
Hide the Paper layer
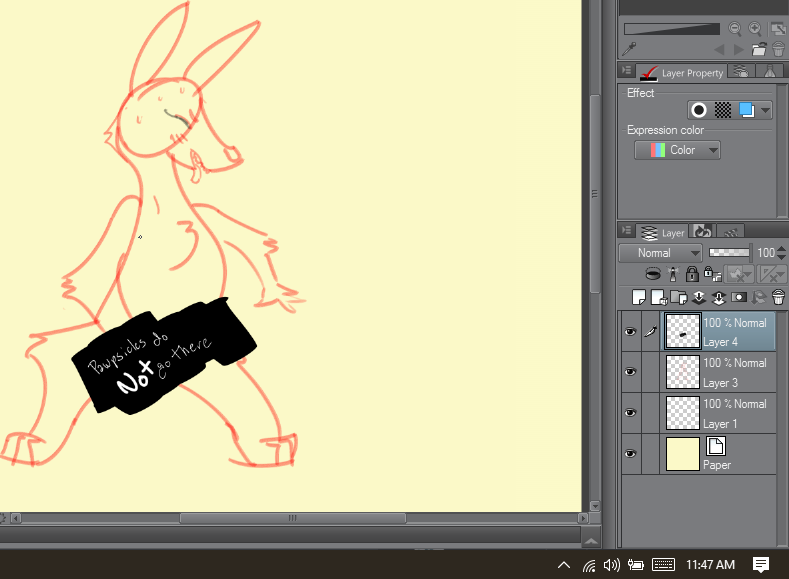tap(630, 454)
